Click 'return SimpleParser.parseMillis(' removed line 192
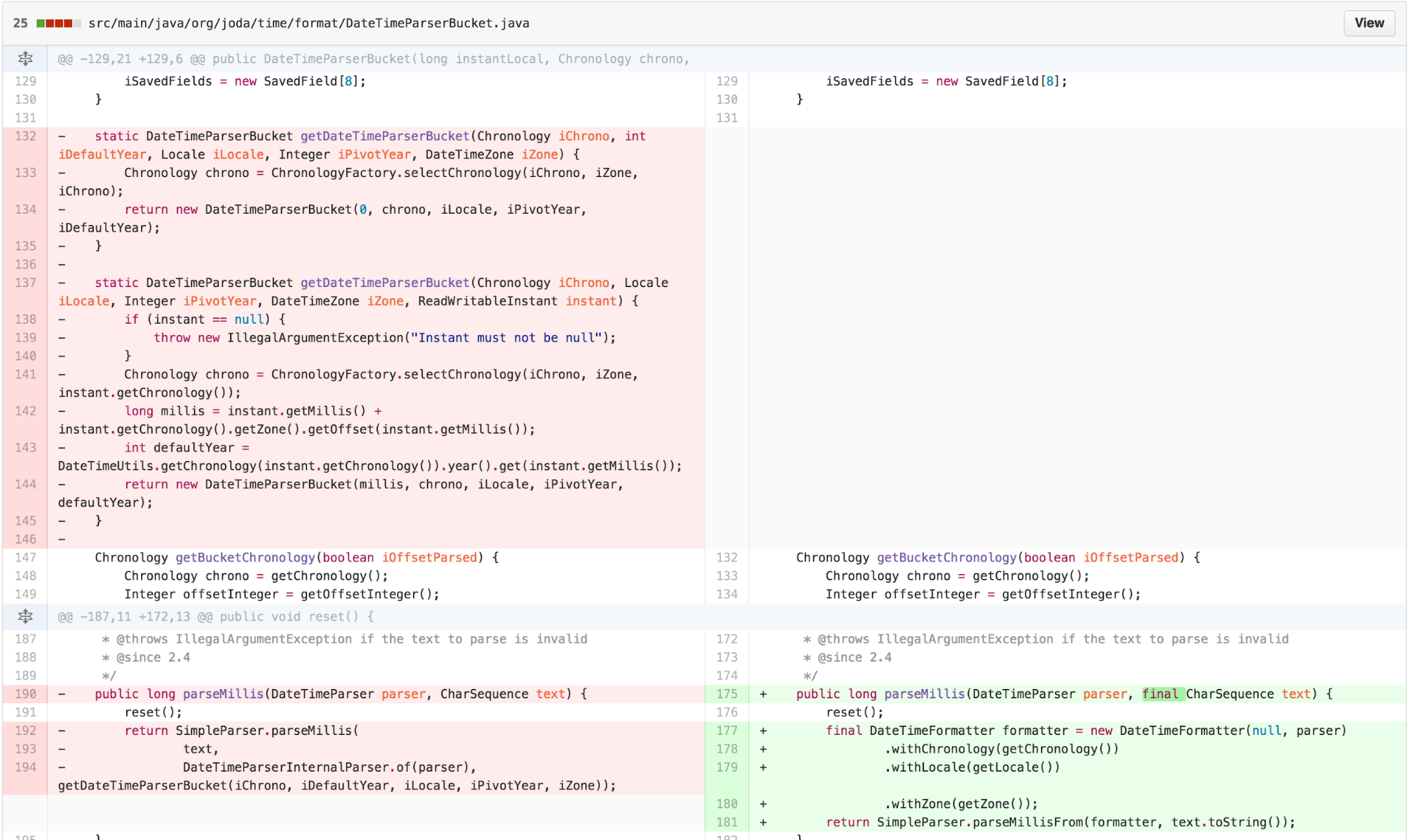Viewport: 1410px width, 840px height. (x=241, y=731)
